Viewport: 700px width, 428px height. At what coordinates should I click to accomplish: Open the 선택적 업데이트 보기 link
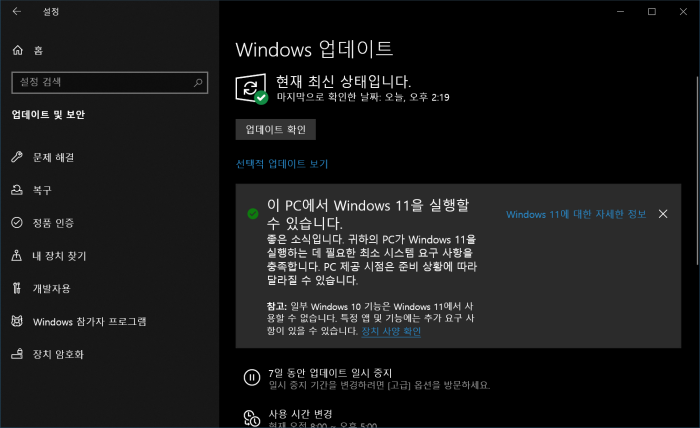point(282,164)
